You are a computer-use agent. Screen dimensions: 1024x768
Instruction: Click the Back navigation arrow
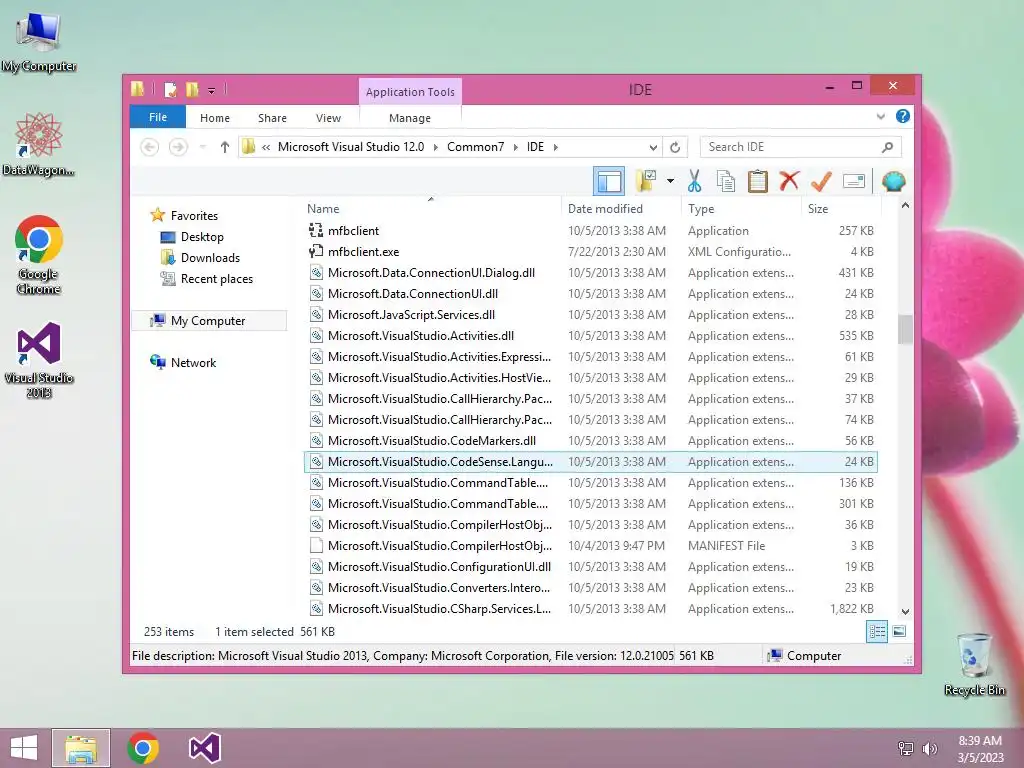pyautogui.click(x=150, y=147)
